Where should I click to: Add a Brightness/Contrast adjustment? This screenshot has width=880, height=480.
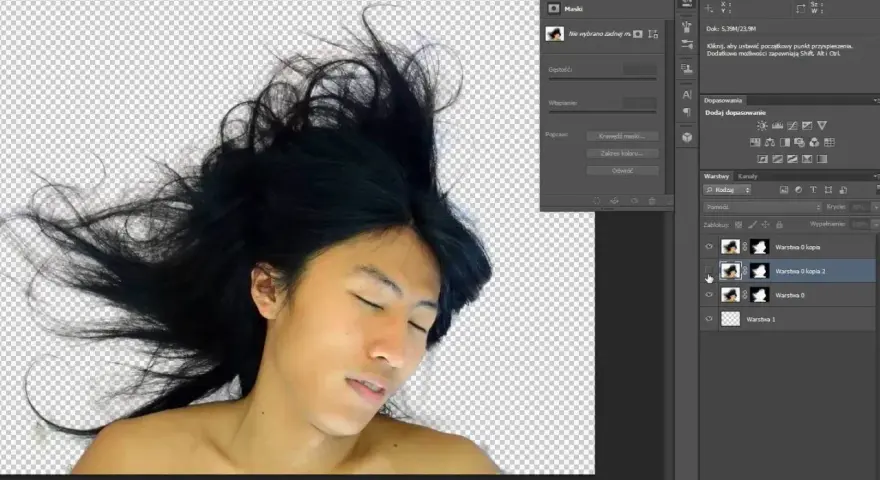point(762,126)
